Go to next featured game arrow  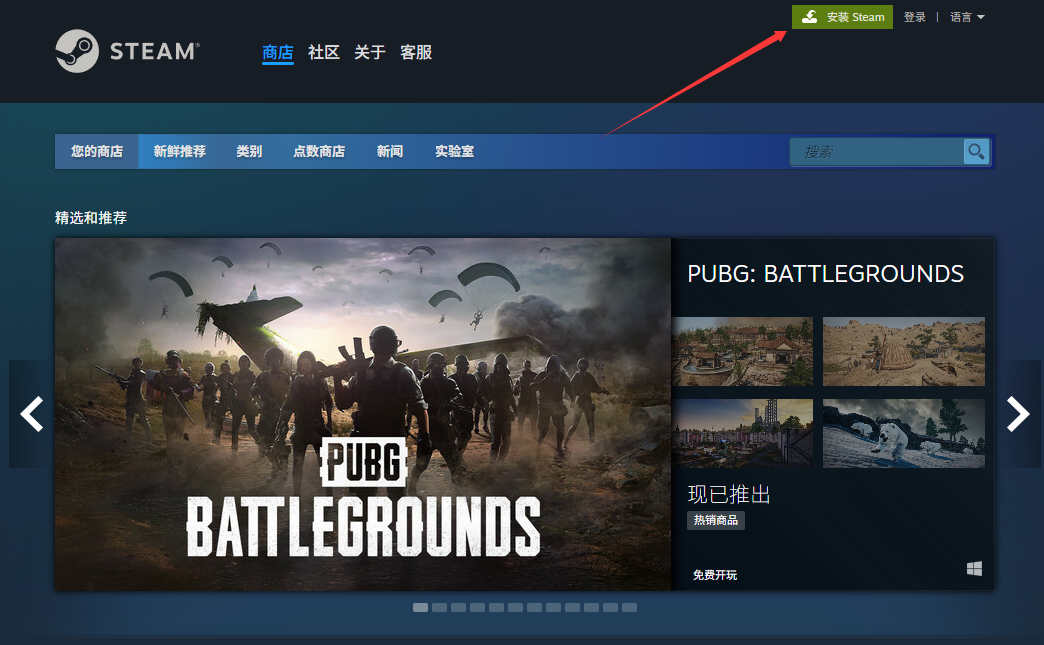(x=1018, y=414)
